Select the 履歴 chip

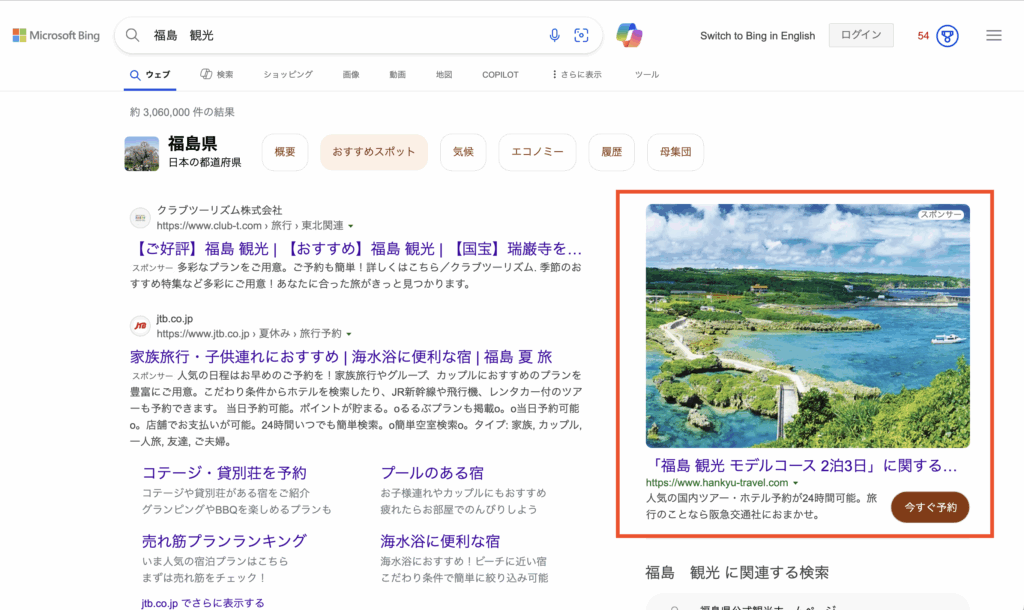click(611, 152)
